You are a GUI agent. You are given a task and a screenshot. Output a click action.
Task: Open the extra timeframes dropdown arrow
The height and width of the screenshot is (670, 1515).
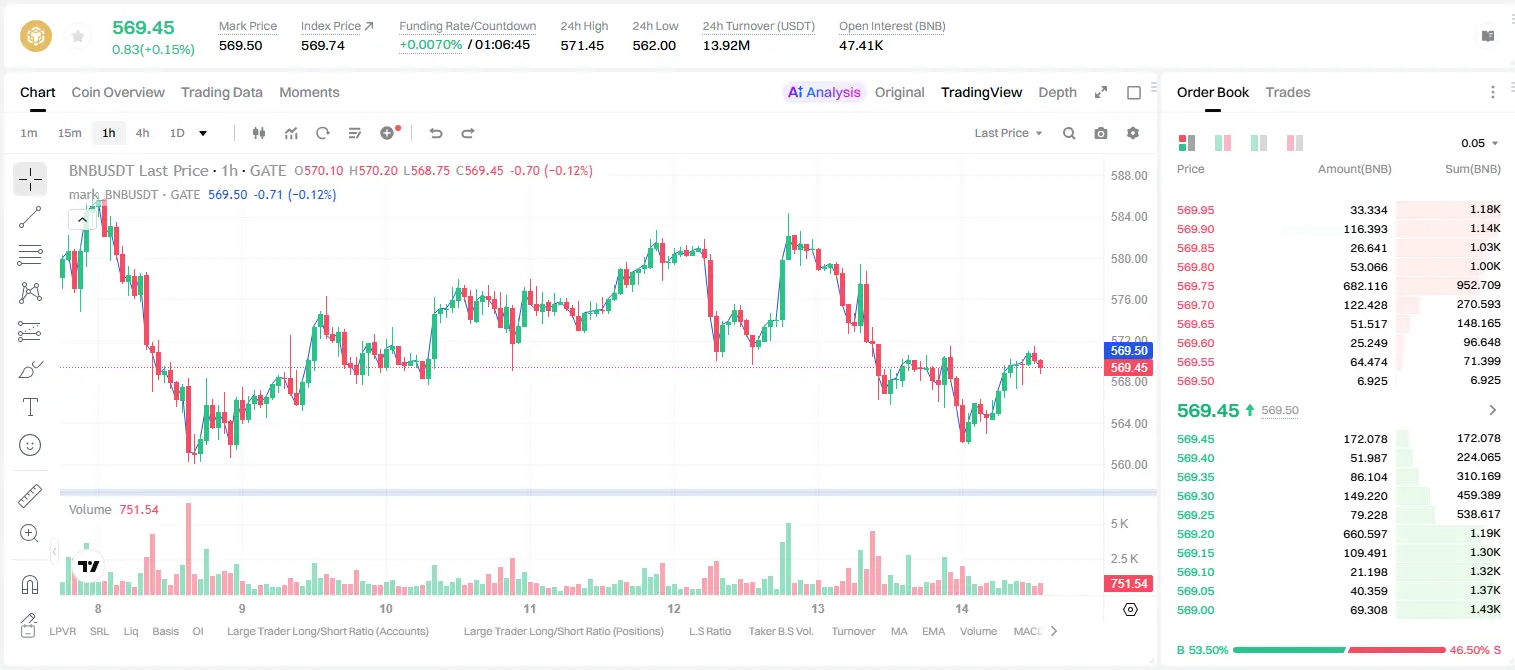click(203, 133)
